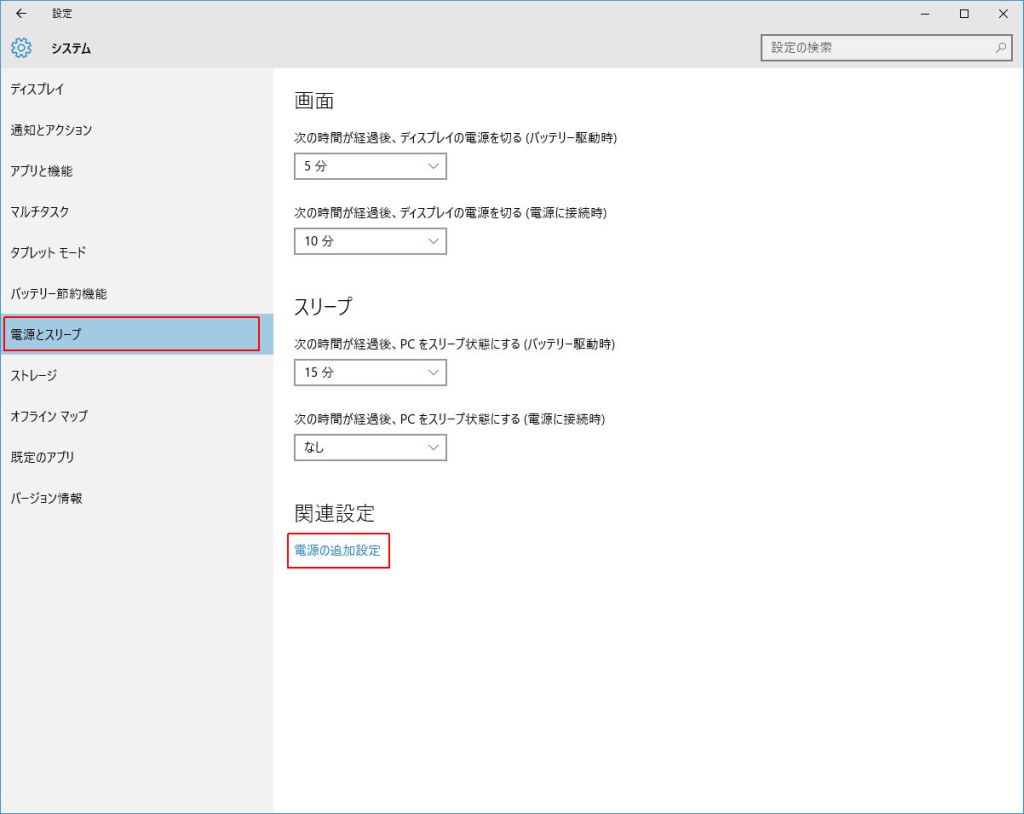
Task: Open the 電源の追加設定 link
Action: point(337,551)
